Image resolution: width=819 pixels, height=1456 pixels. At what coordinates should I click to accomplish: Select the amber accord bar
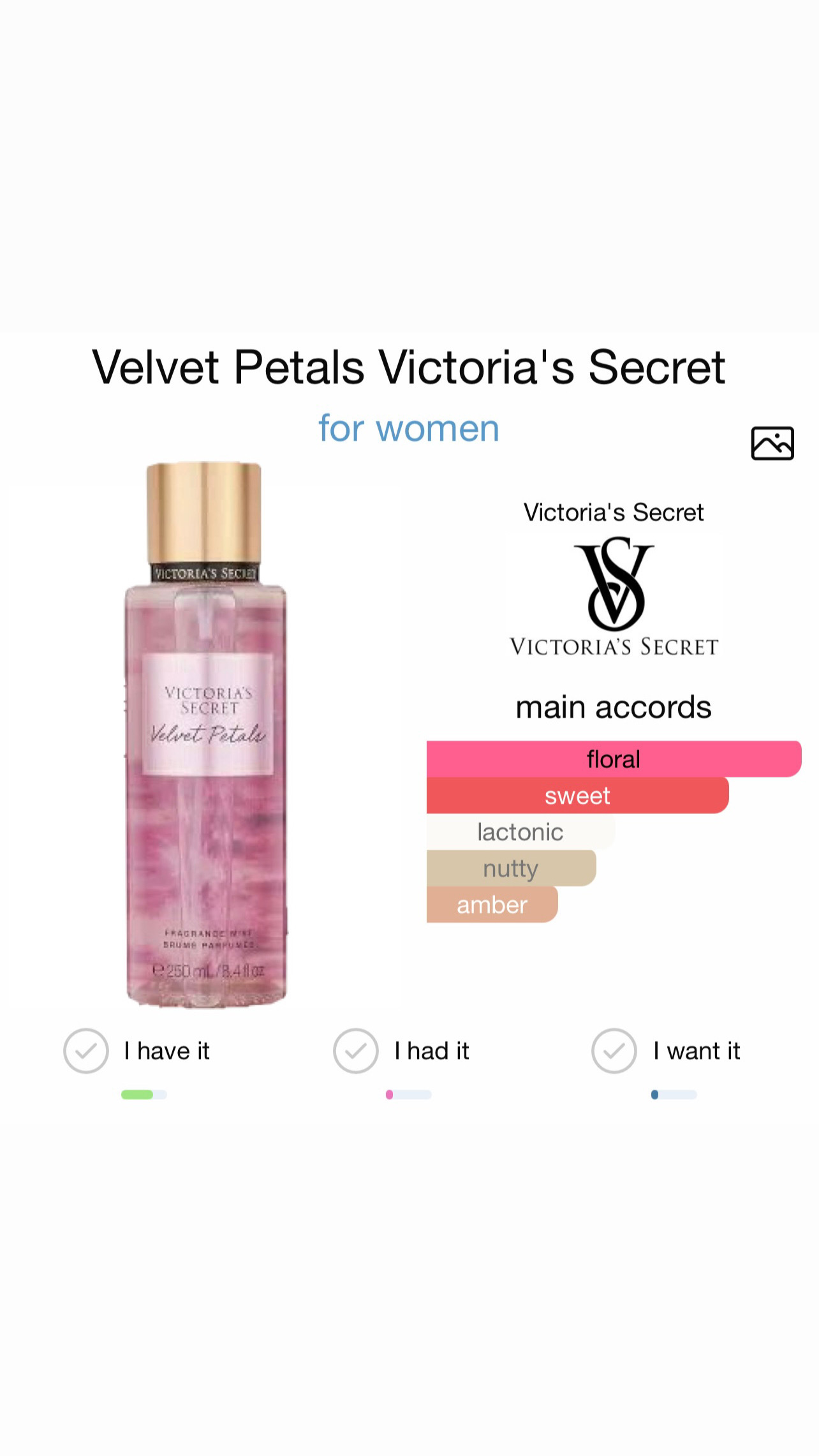pyautogui.click(x=492, y=904)
